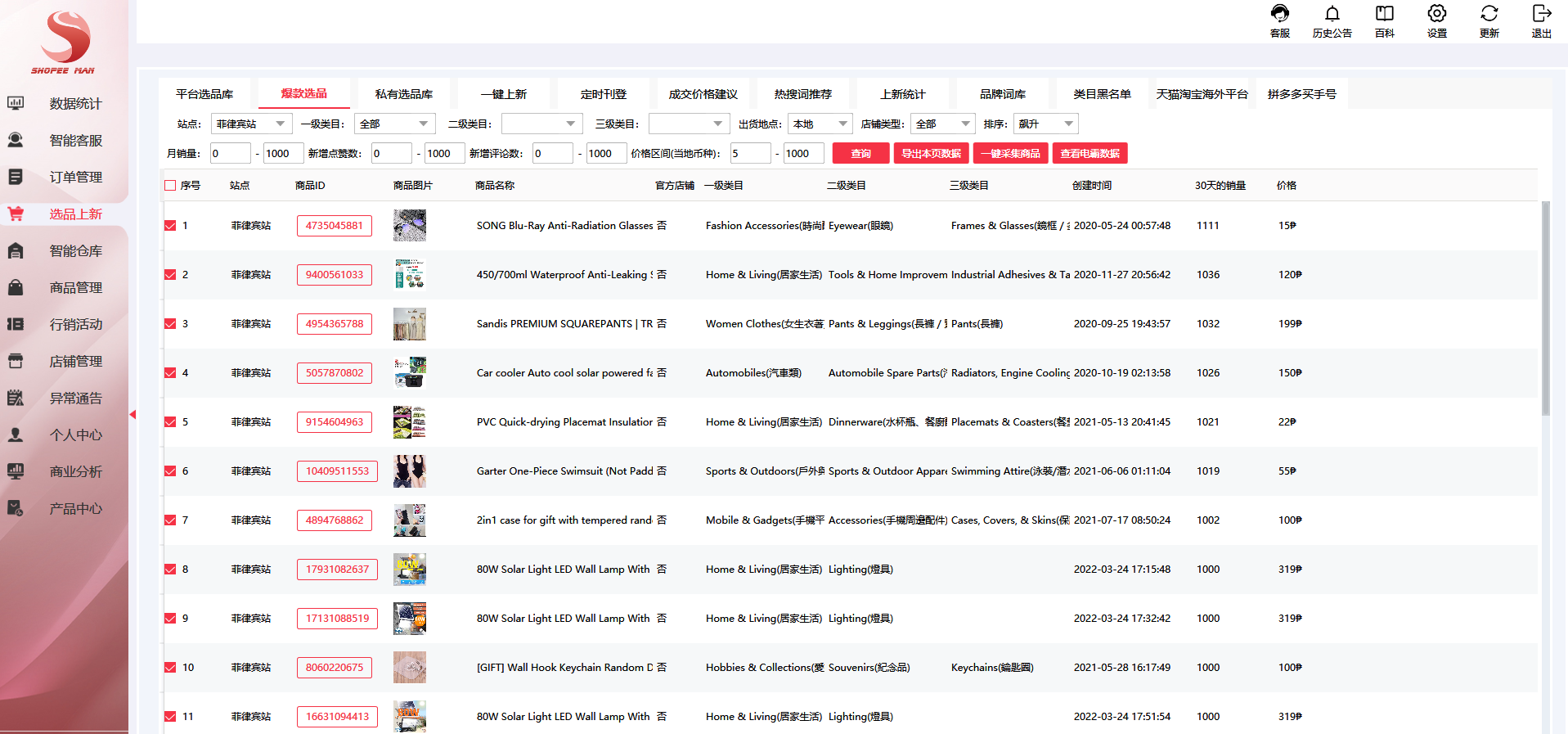Uncheck row 5 PVC Placemat item
This screenshot has width=1568, height=734.
click(170, 422)
